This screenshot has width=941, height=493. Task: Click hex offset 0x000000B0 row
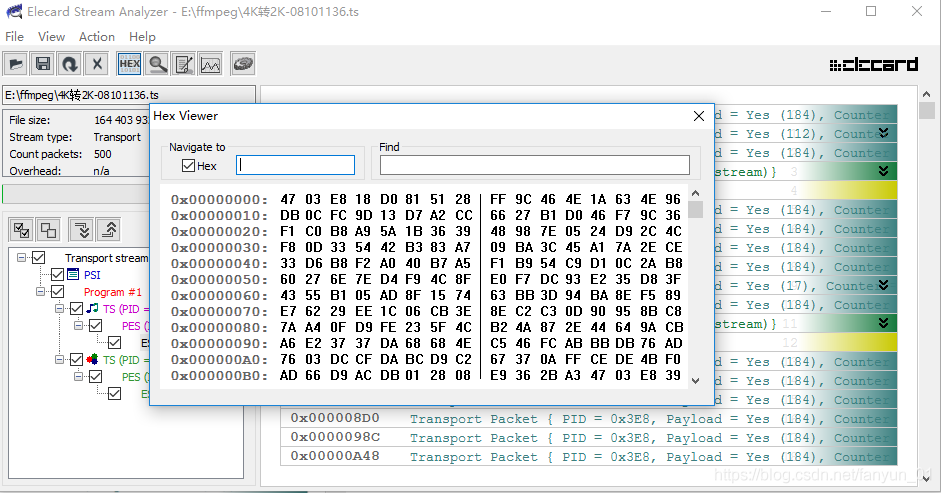point(426,375)
